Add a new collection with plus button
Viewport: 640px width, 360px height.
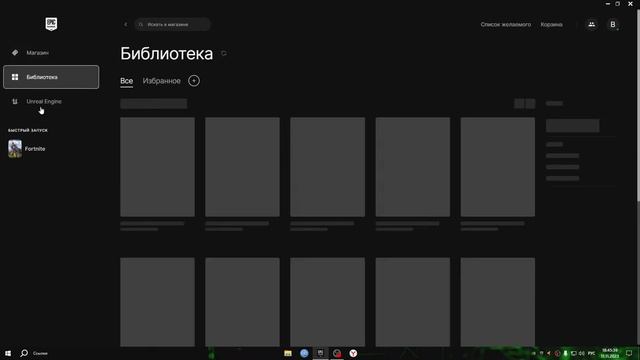(194, 81)
